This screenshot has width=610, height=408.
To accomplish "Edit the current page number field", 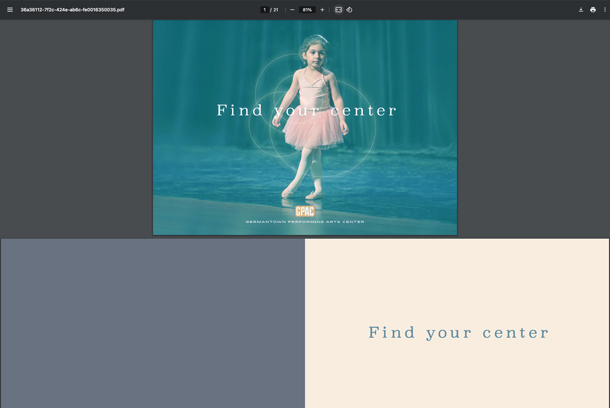I will [264, 10].
